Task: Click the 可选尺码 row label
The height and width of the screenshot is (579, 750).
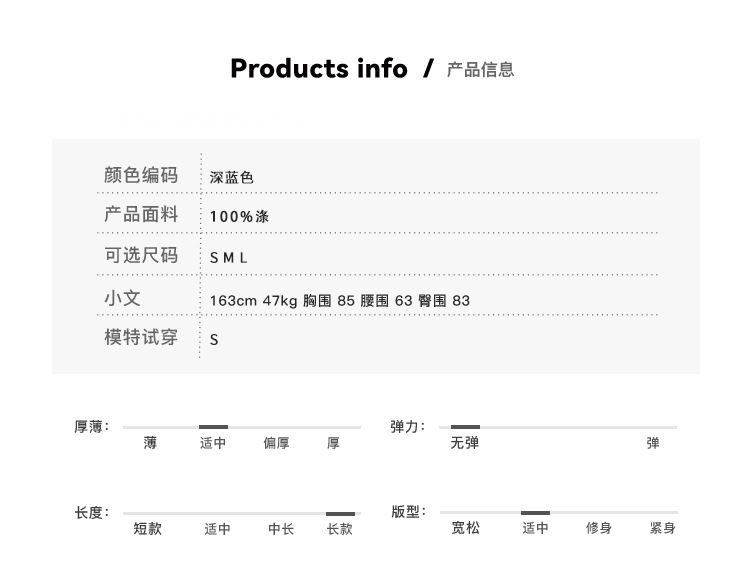Action: (x=141, y=256)
